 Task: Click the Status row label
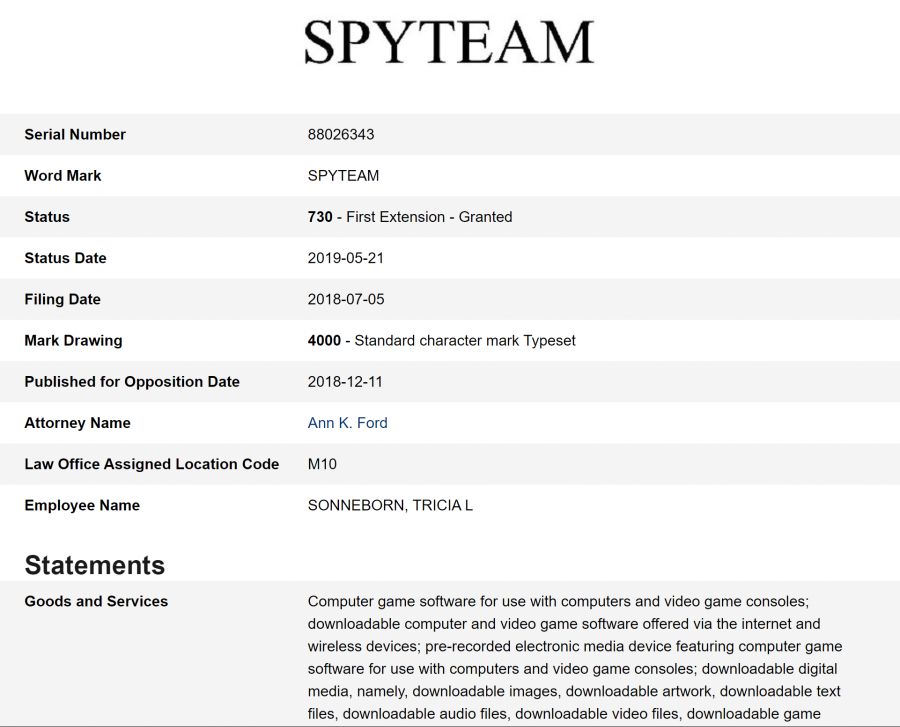click(x=47, y=217)
